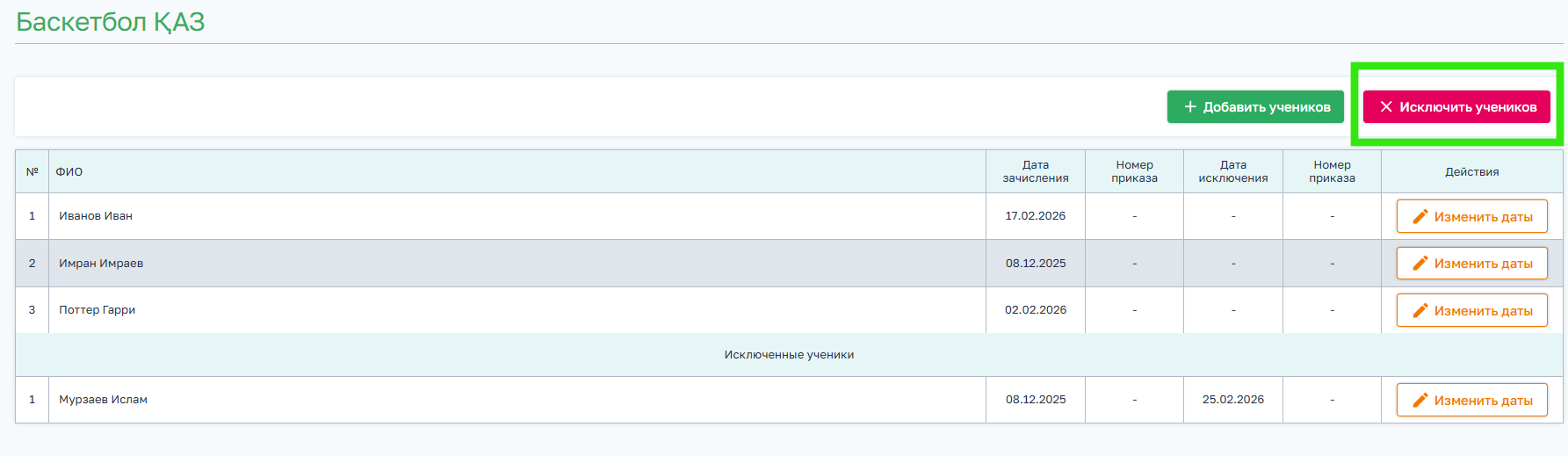The image size is (1568, 456).
Task: Click exclusion date 25.02.2026
Action: click(1232, 400)
